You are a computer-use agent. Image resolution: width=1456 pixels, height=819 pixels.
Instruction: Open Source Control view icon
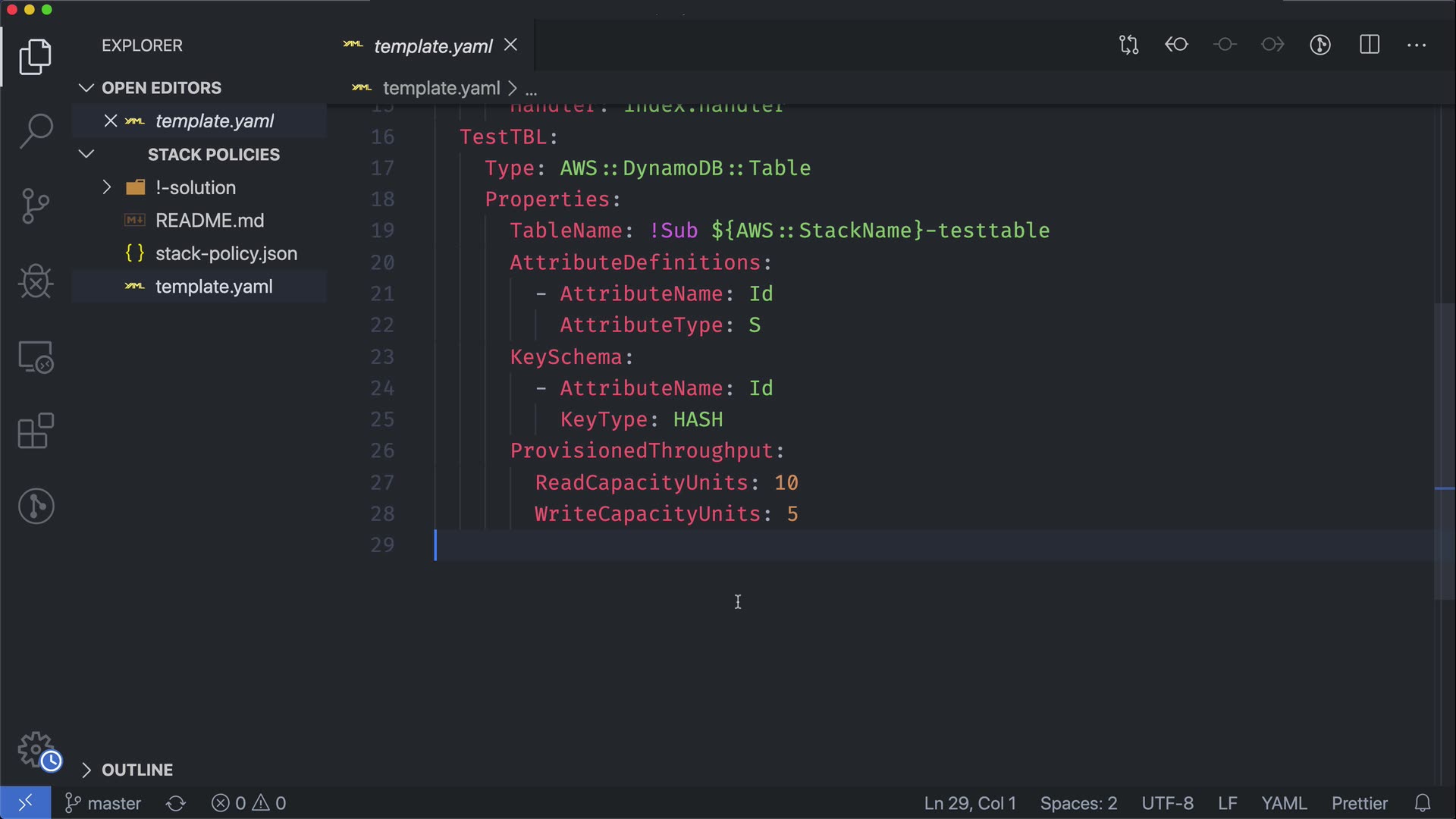coord(36,206)
